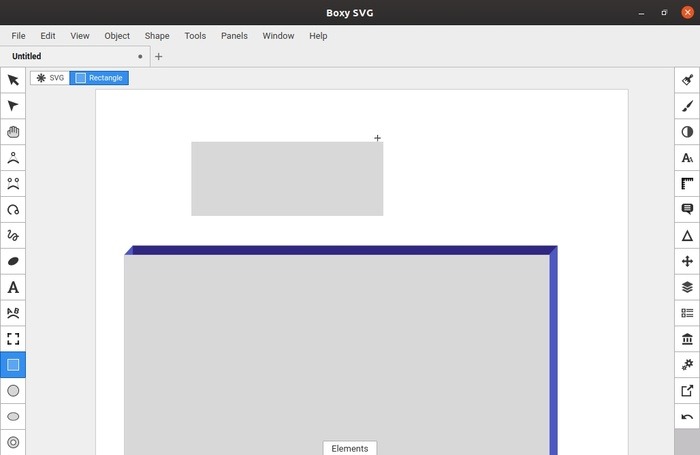Viewport: 700px width, 455px height.
Task: Switch to the Untitled document tab
Action: (75, 56)
